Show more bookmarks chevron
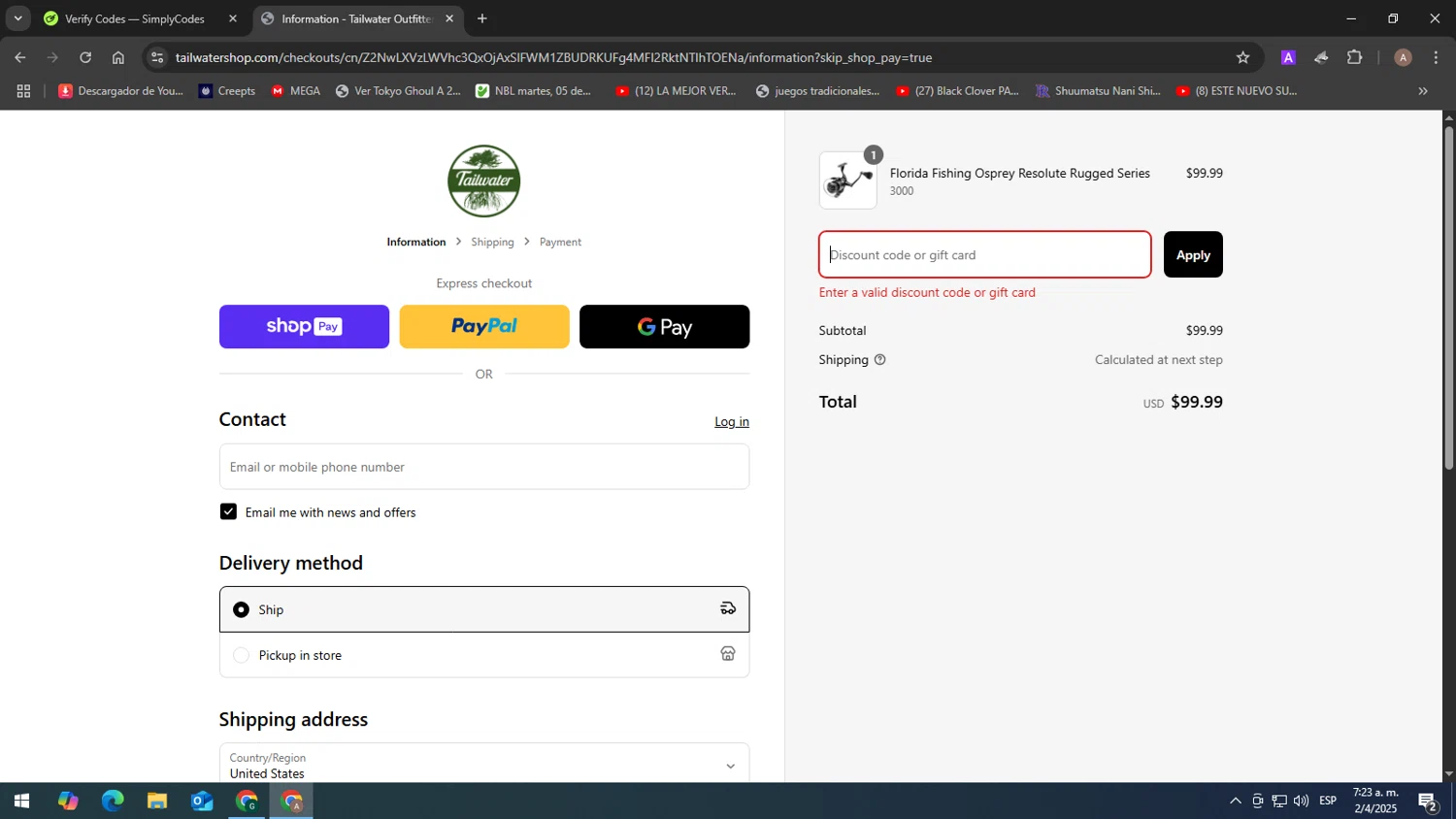This screenshot has height=819, width=1456. tap(1423, 91)
